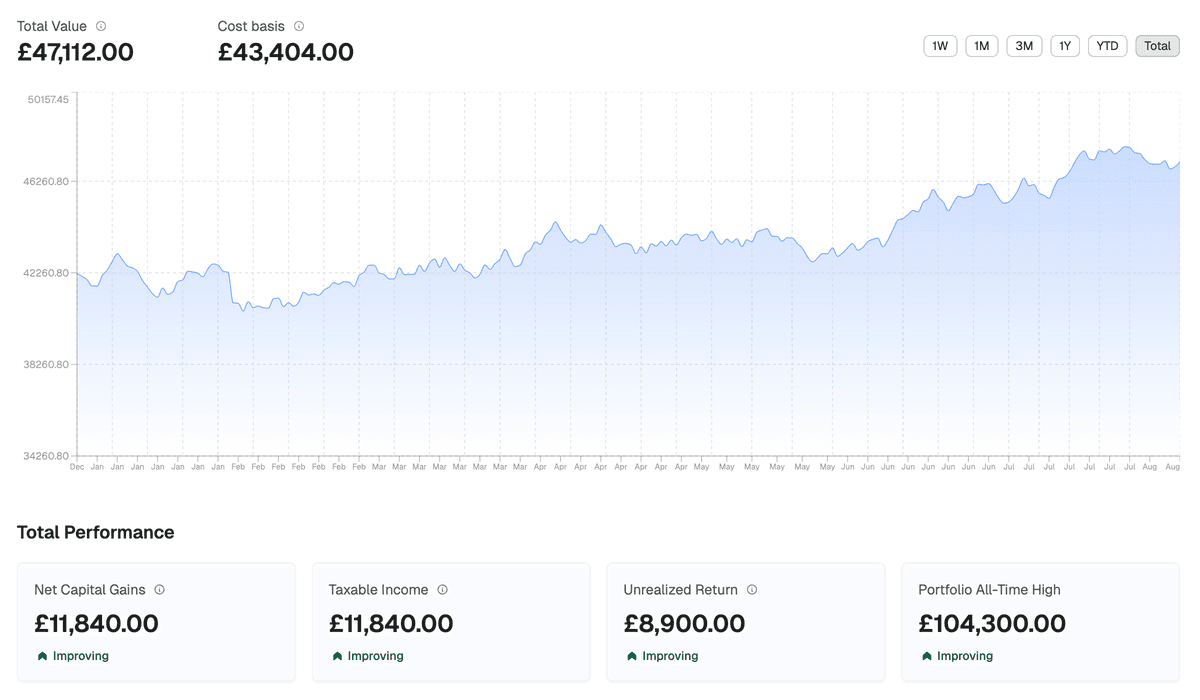This screenshot has height=700, width=1200.
Task: Click info icon next to Total Value
Action: 101,26
